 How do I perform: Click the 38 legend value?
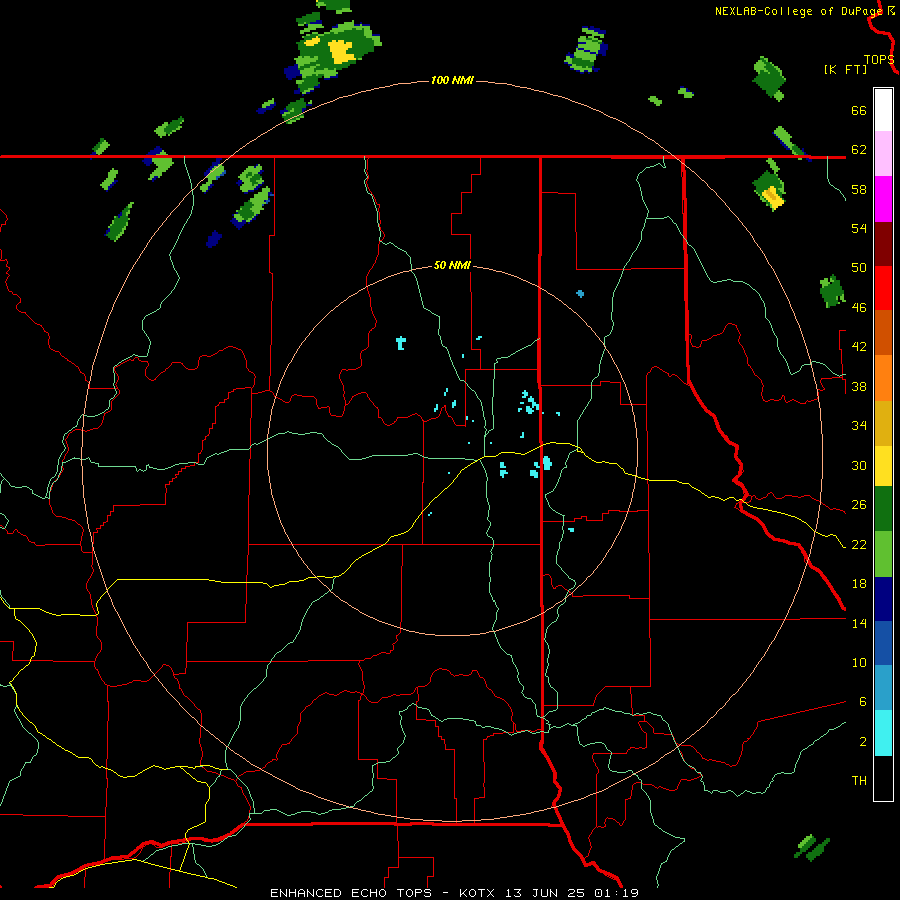[859, 386]
